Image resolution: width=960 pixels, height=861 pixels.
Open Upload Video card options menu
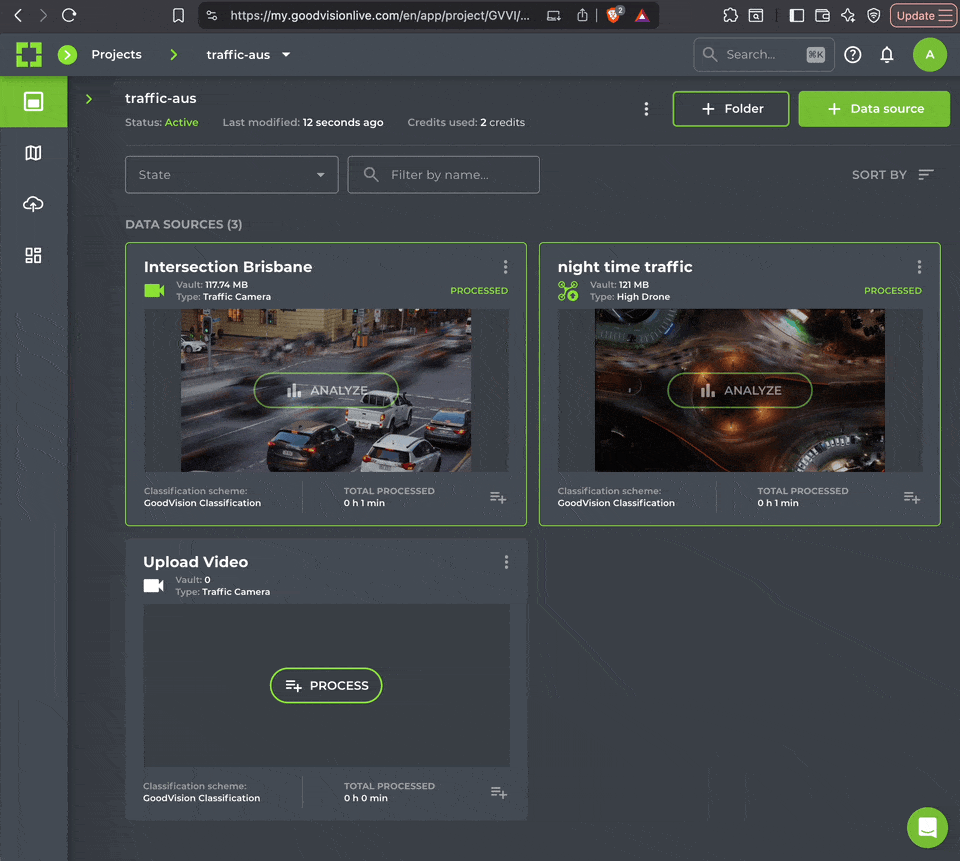click(x=506, y=562)
